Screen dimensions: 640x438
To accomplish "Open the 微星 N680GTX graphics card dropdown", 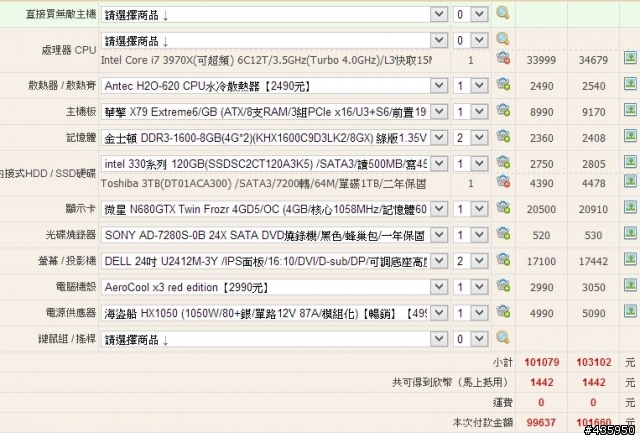I will pyautogui.click(x=274, y=209).
